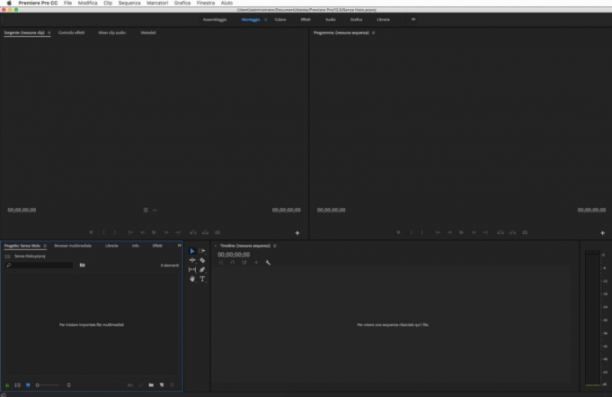Click Timeline playhead timecode 00;00;00;00
This screenshot has width=612, height=397.
(x=234, y=255)
